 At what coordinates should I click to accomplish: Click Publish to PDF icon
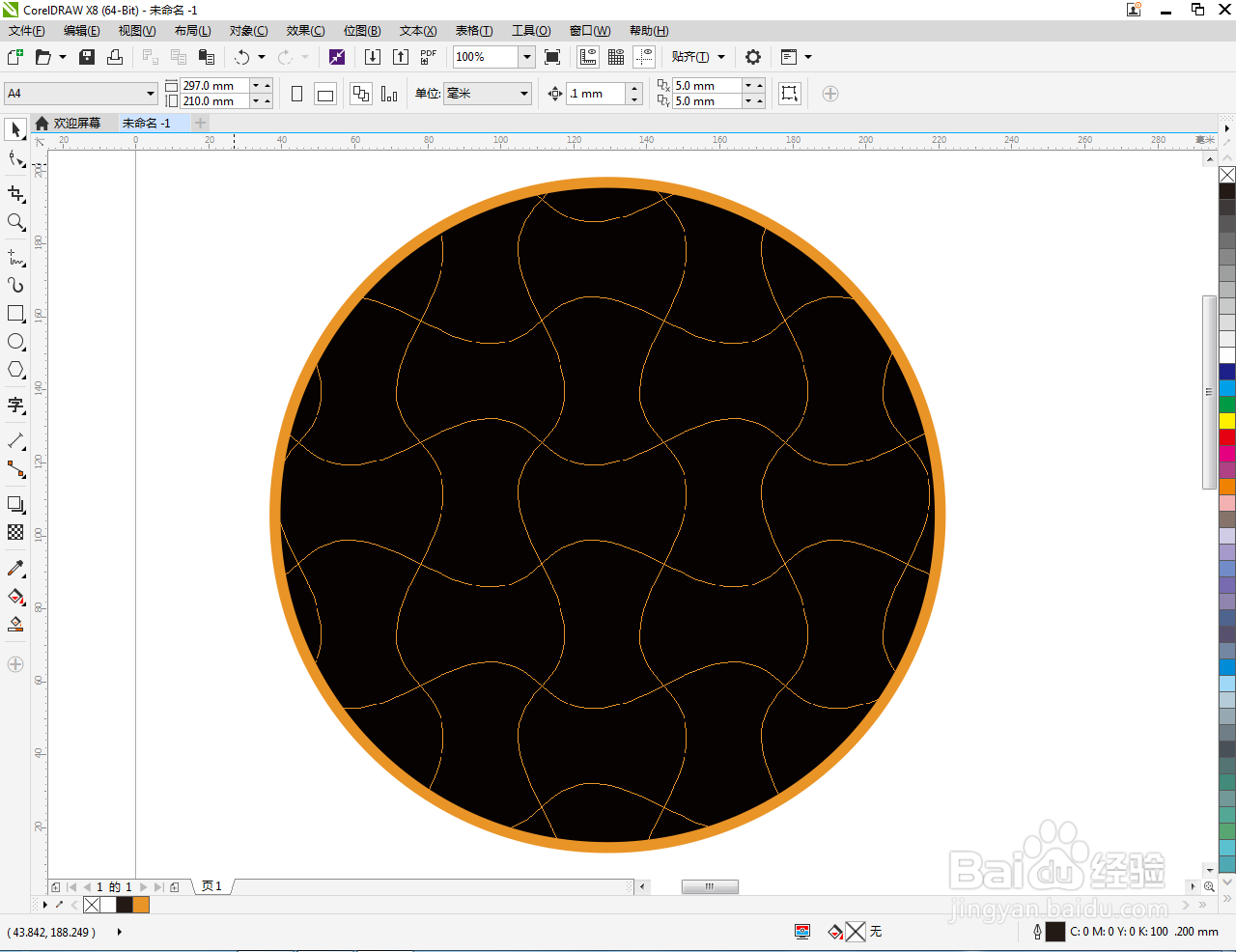tap(429, 57)
